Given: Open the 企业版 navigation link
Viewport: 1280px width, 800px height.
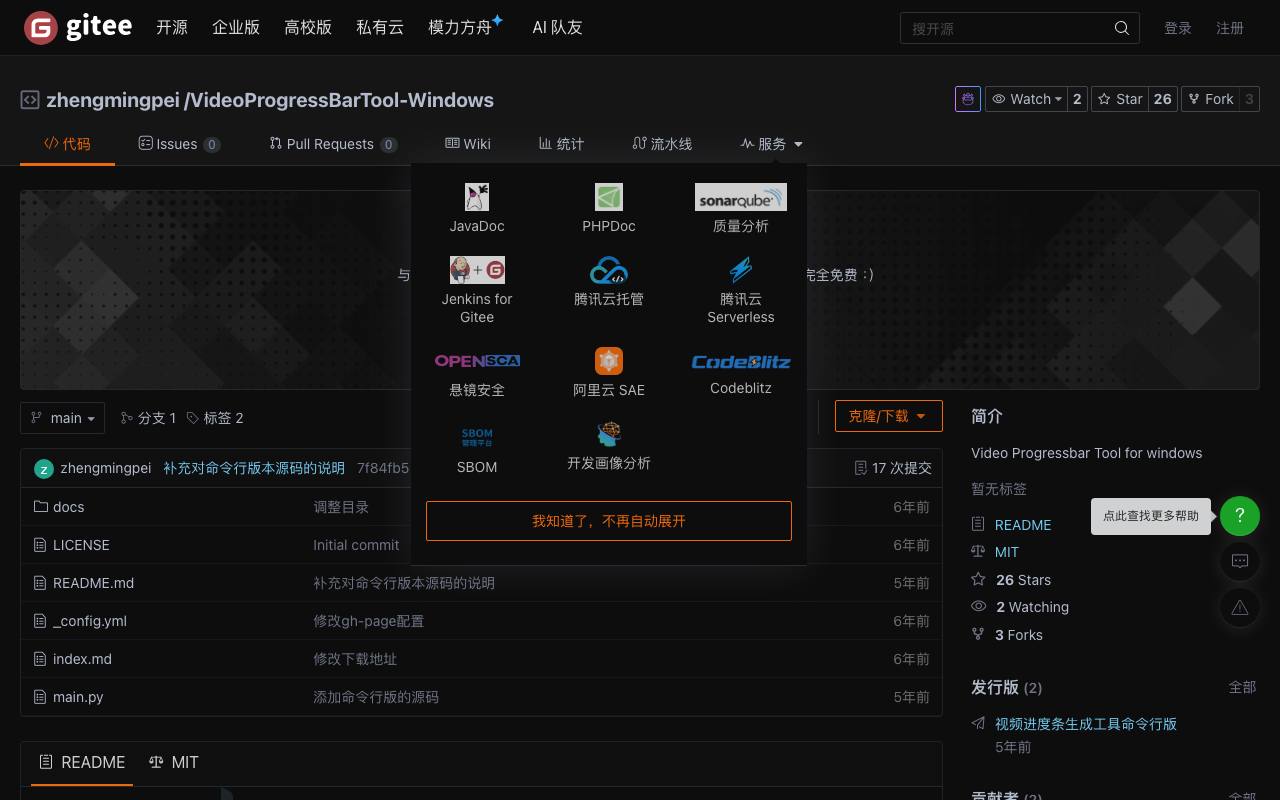Looking at the screenshot, I should point(236,28).
